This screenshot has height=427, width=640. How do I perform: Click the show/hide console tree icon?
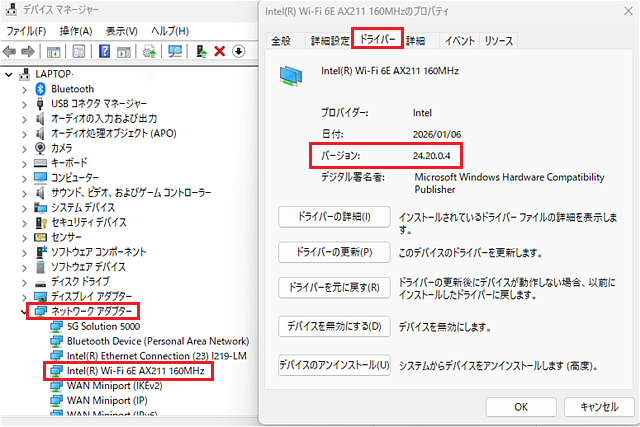[53, 51]
